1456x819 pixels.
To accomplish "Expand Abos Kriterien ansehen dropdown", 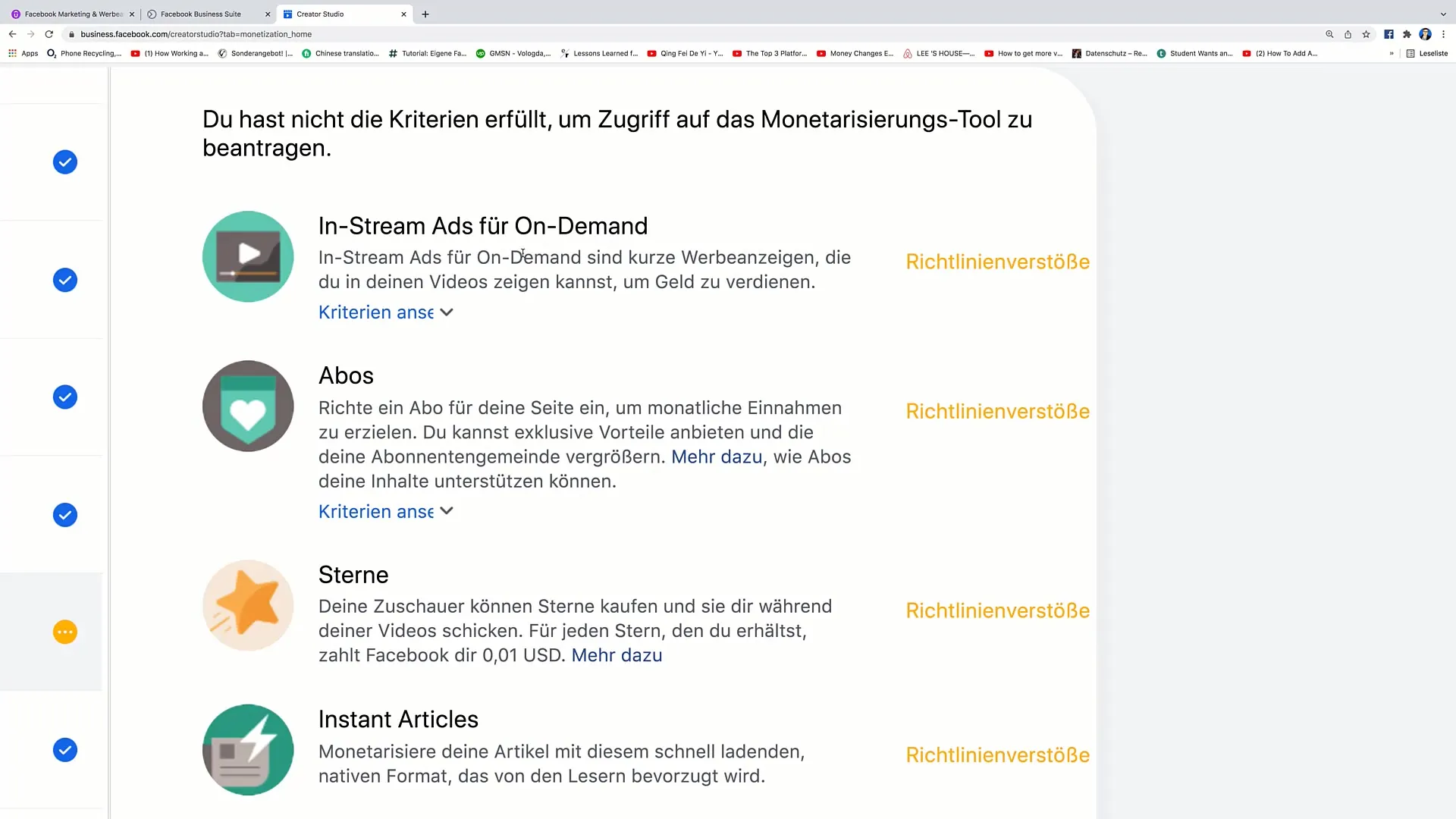I will tap(385, 511).
